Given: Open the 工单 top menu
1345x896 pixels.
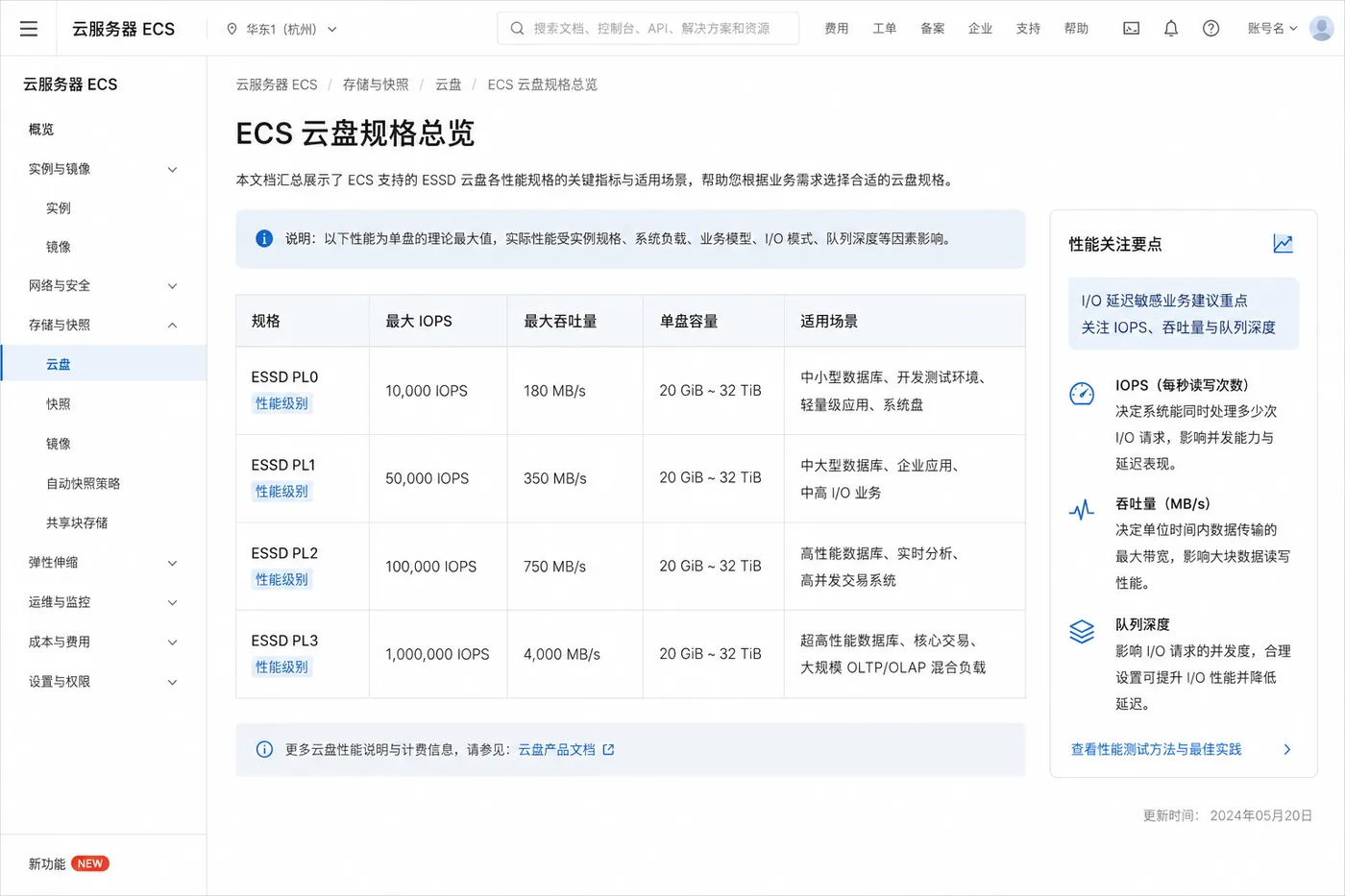Looking at the screenshot, I should [x=885, y=29].
